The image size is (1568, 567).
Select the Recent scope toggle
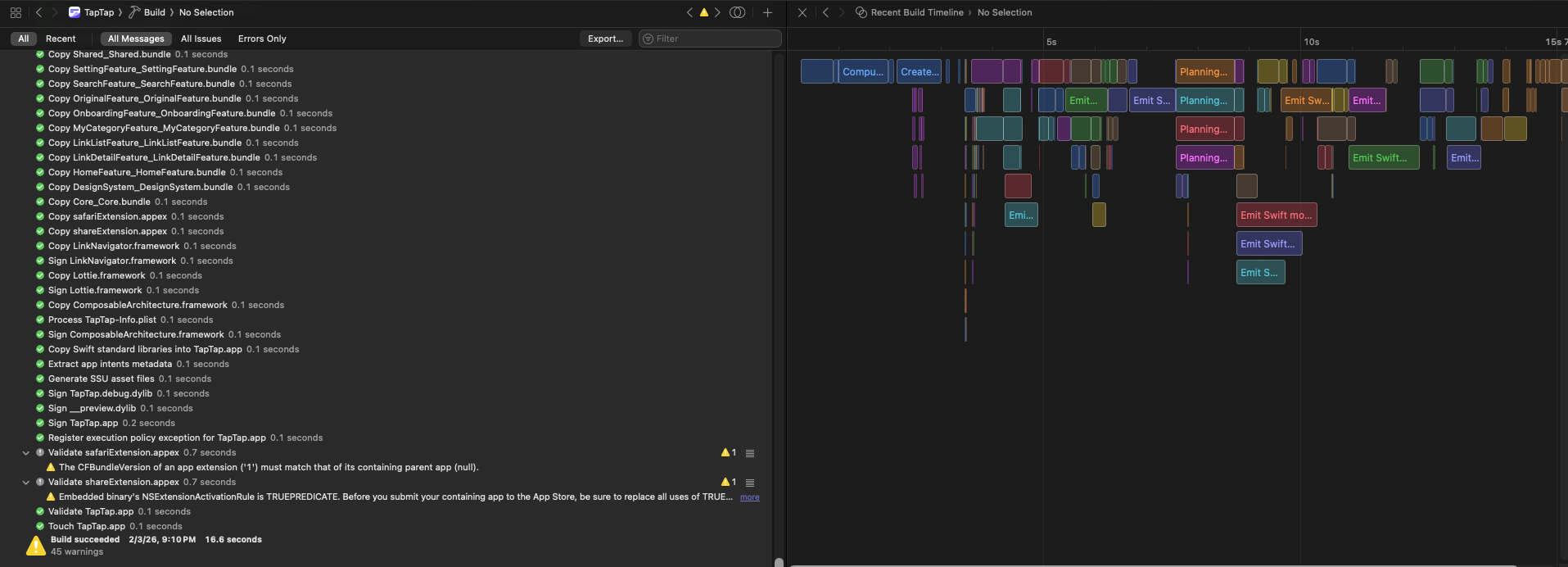coord(61,39)
